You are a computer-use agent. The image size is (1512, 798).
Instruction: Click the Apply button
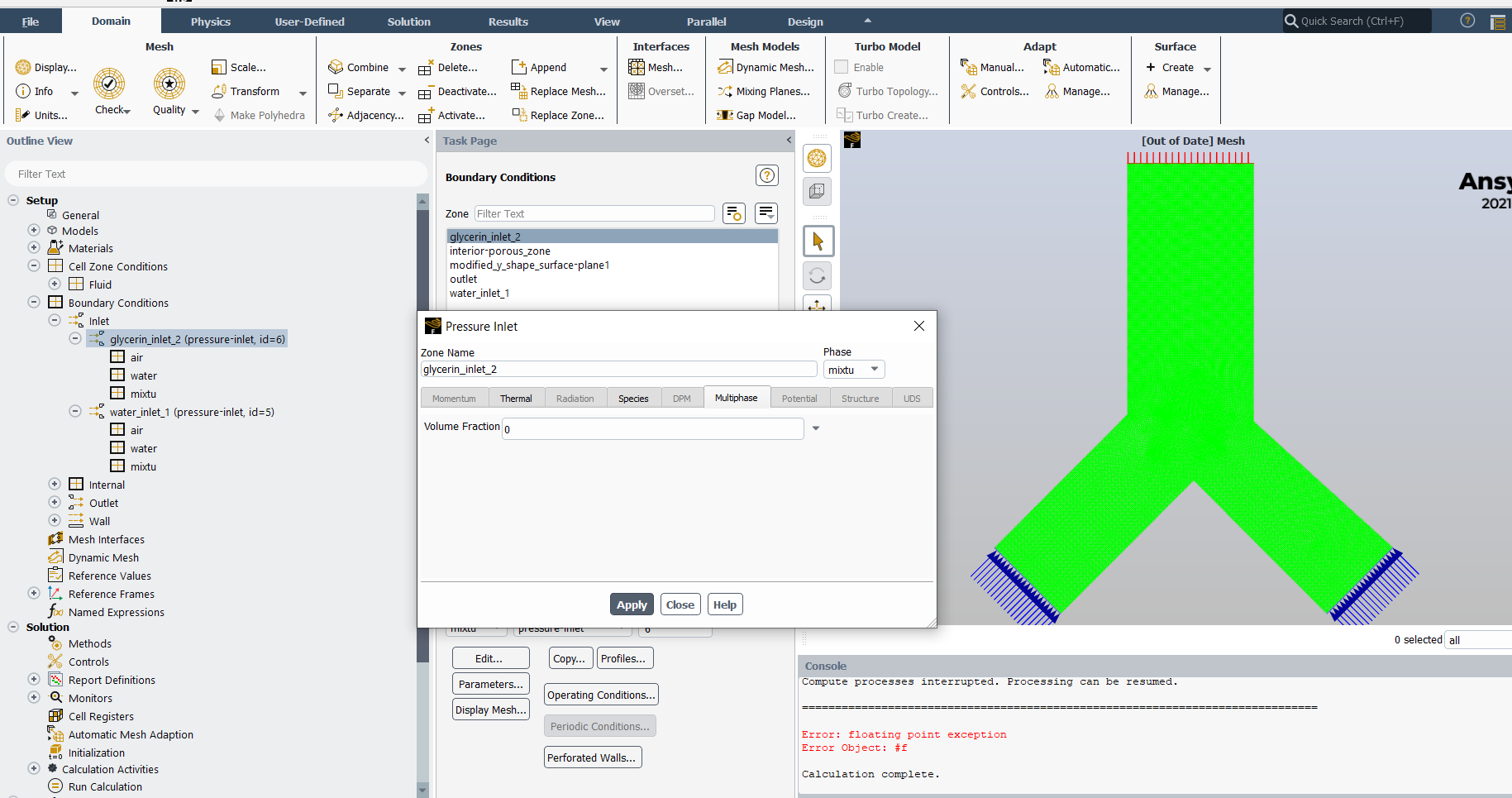pos(632,604)
